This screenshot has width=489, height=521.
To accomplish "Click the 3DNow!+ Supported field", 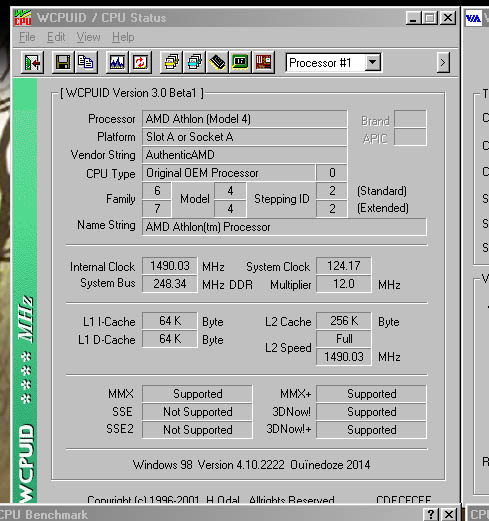I will coord(371,430).
